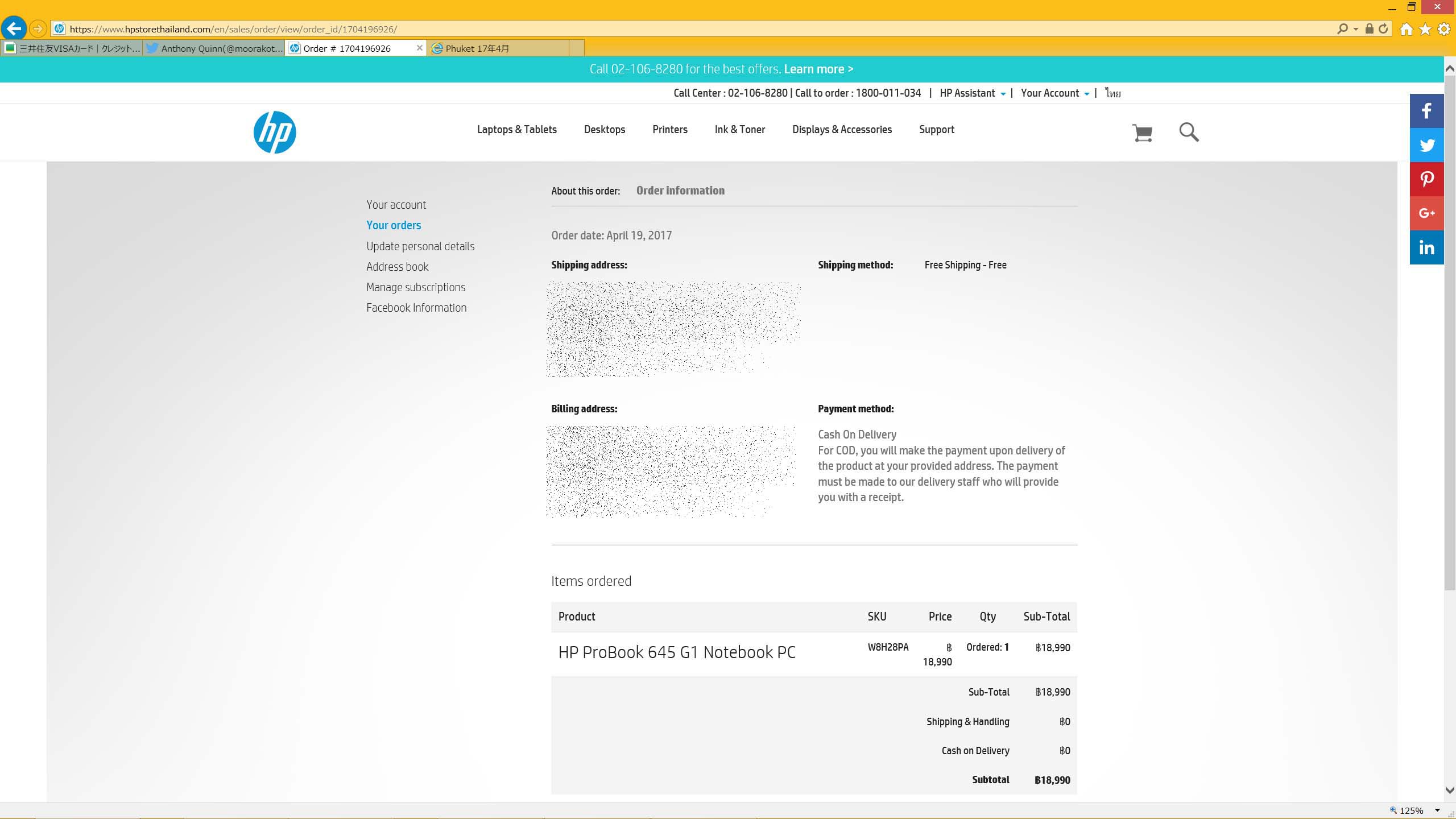1456x819 pixels.
Task: Click the Cash On Delivery payment text
Action: pos(857,435)
